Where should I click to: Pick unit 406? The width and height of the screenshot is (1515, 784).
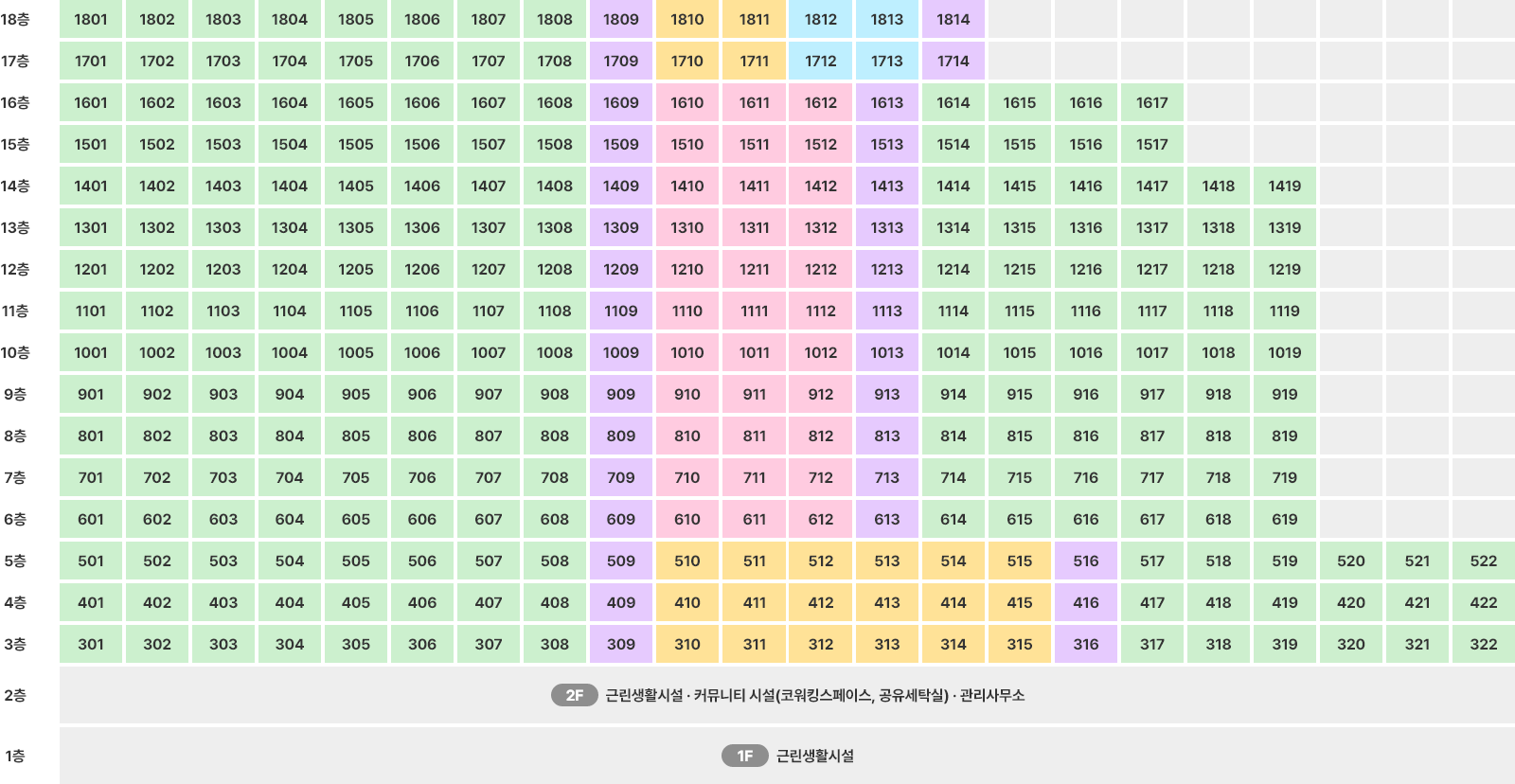tap(422, 602)
